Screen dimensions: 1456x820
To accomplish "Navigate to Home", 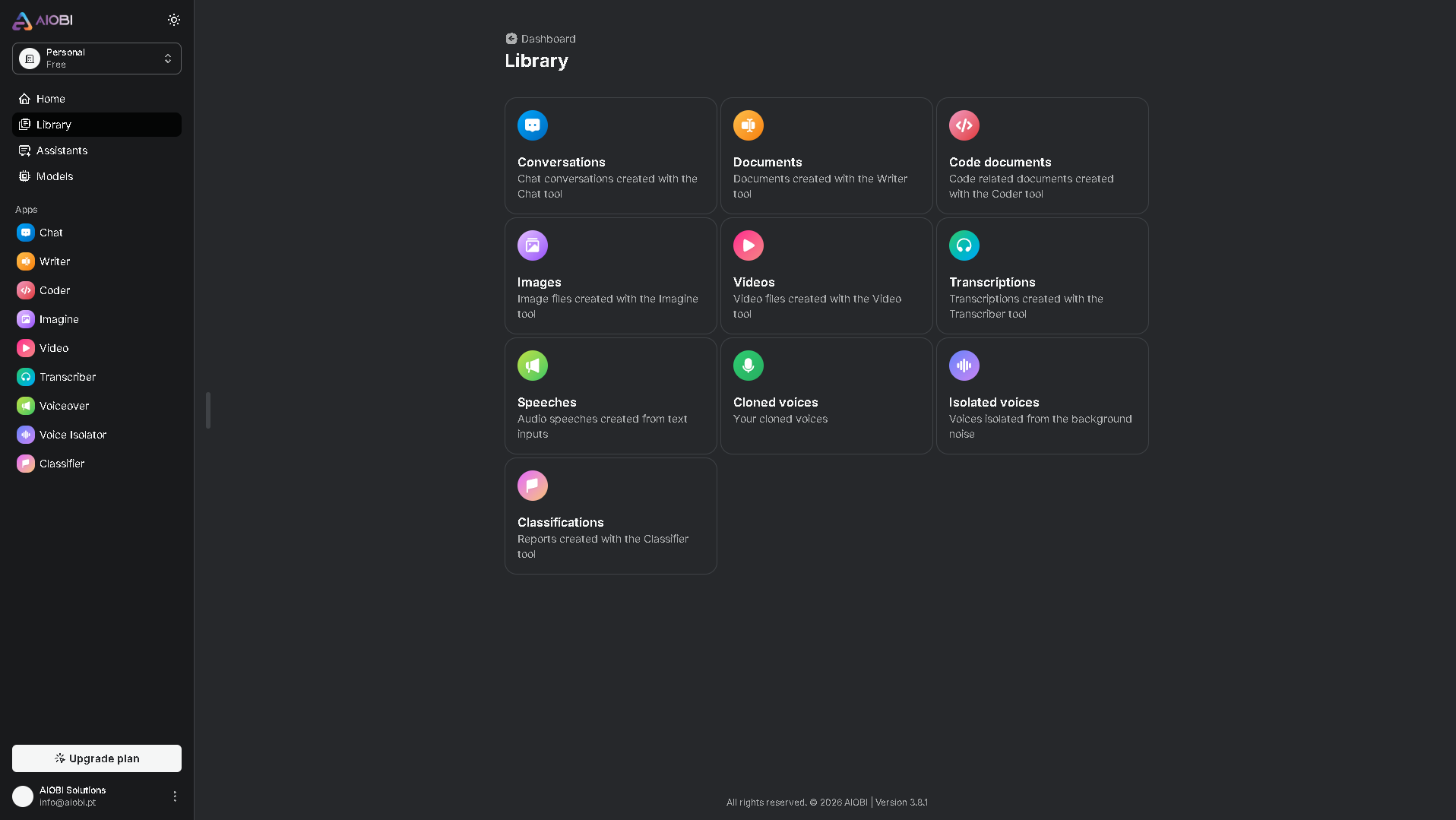I will tap(49, 99).
